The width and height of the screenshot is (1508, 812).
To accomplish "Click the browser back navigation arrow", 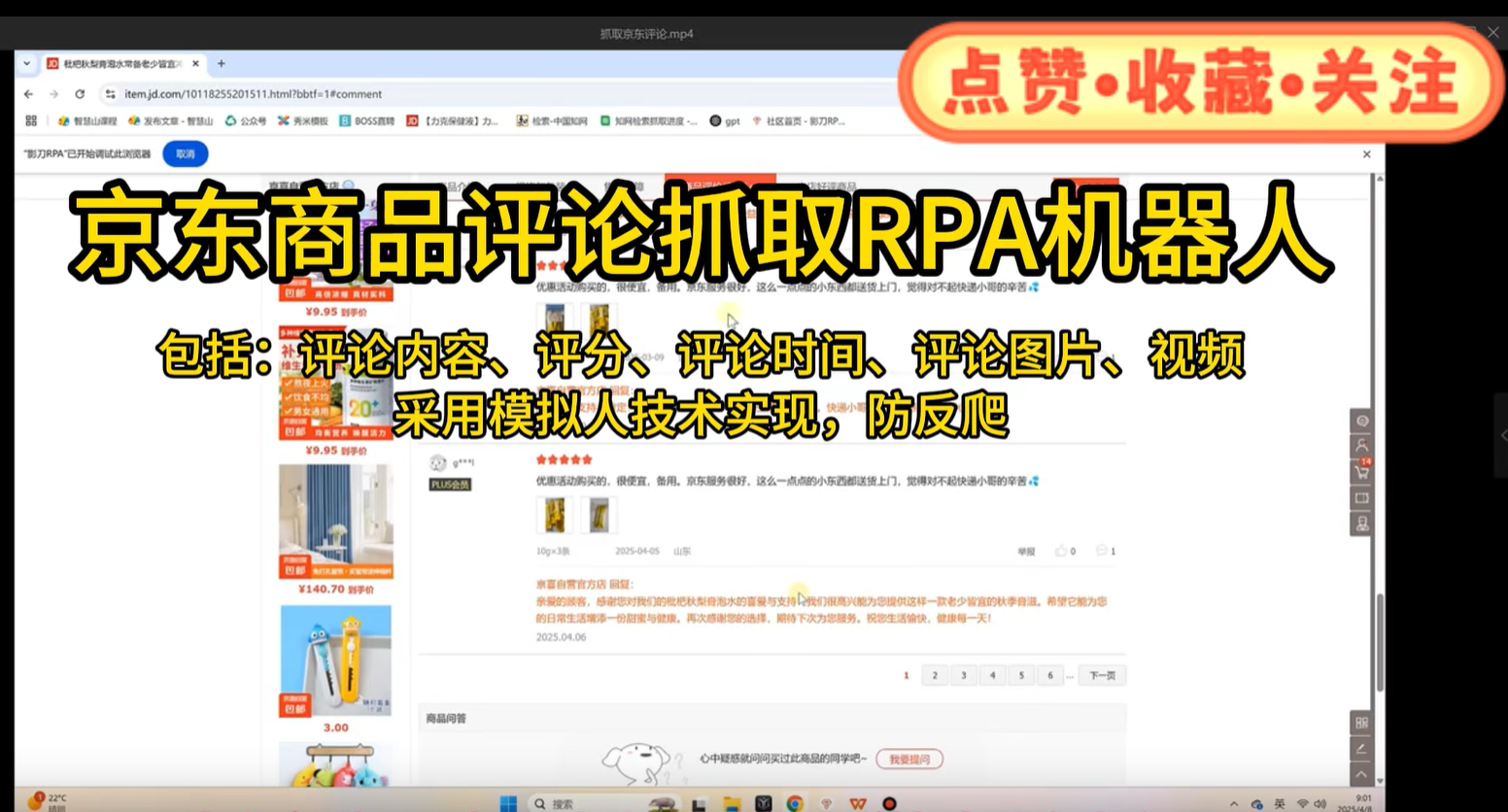I will click(27, 94).
